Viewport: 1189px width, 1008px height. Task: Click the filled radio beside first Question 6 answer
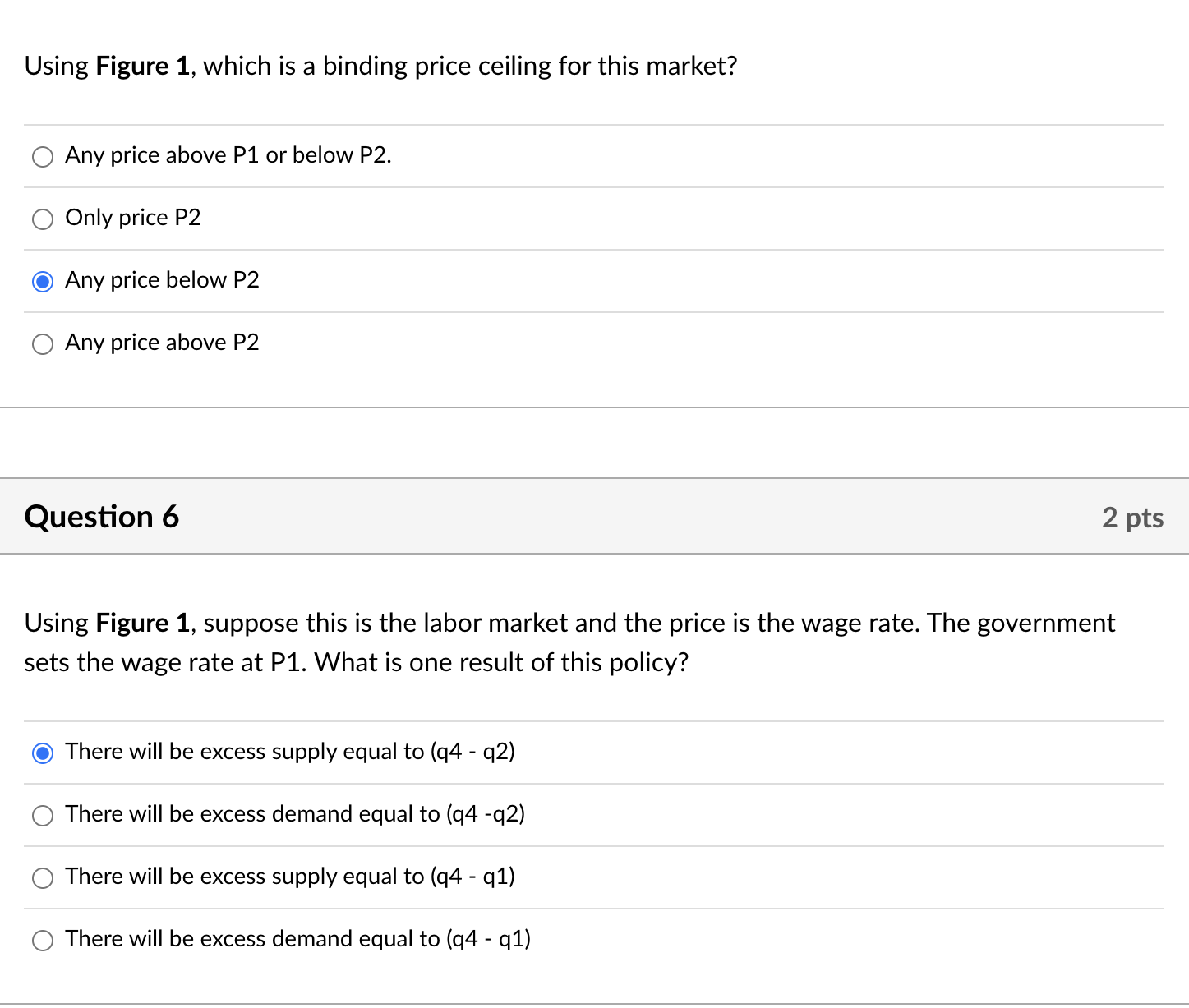click(x=42, y=752)
